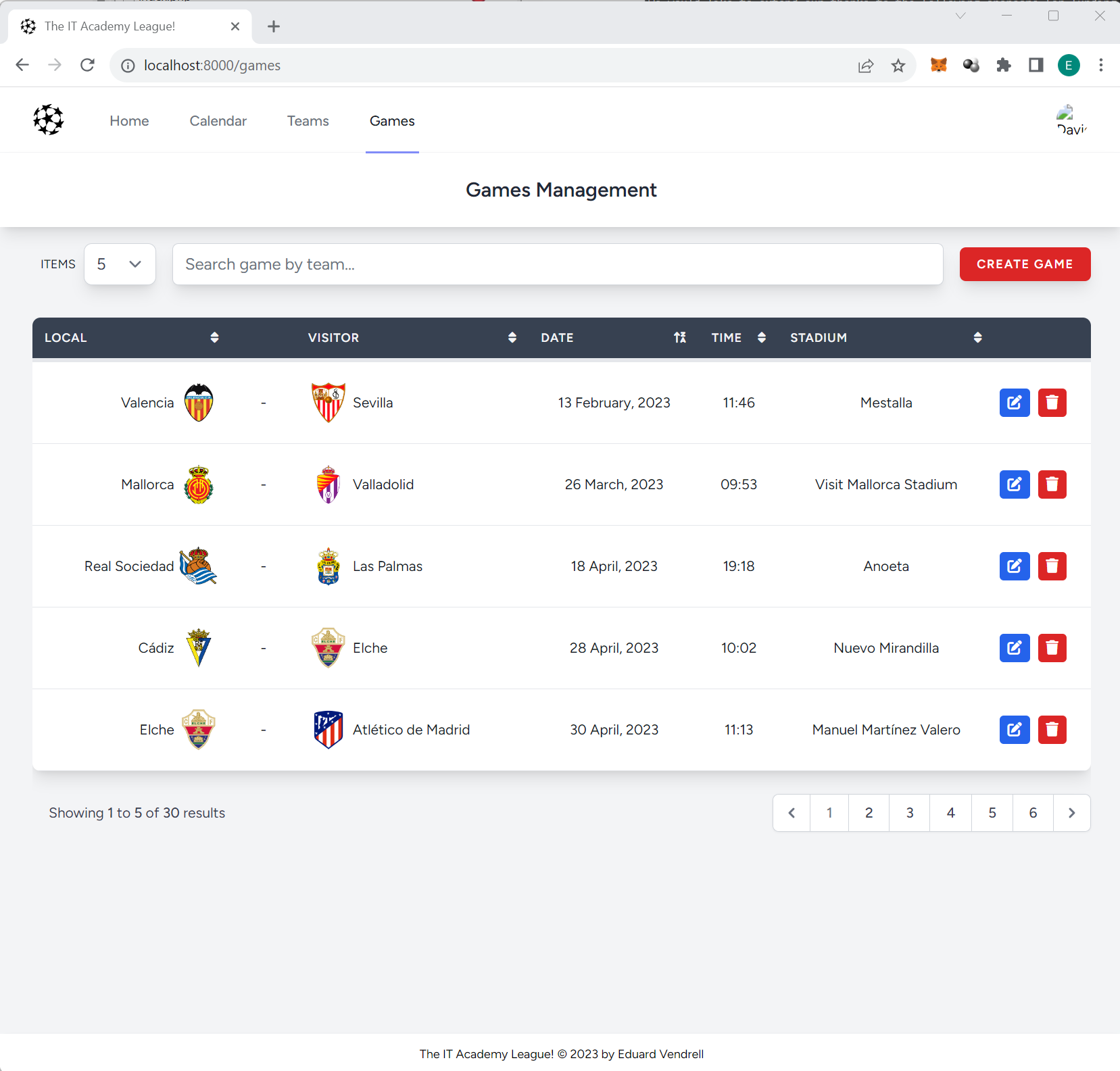Image resolution: width=1120 pixels, height=1071 pixels.
Task: Switch to the Teams page
Action: tap(308, 120)
